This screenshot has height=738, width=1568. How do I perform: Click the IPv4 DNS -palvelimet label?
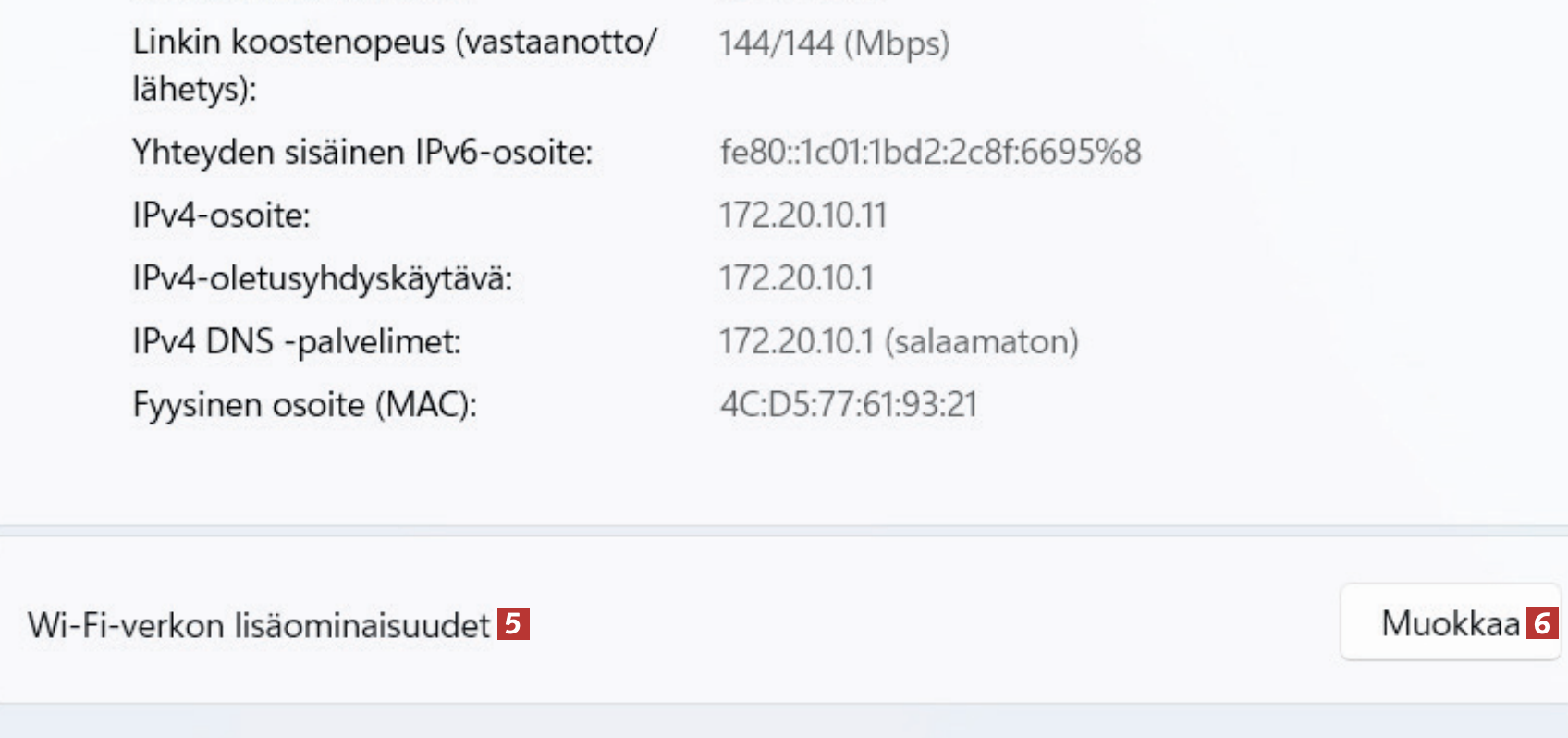297,342
